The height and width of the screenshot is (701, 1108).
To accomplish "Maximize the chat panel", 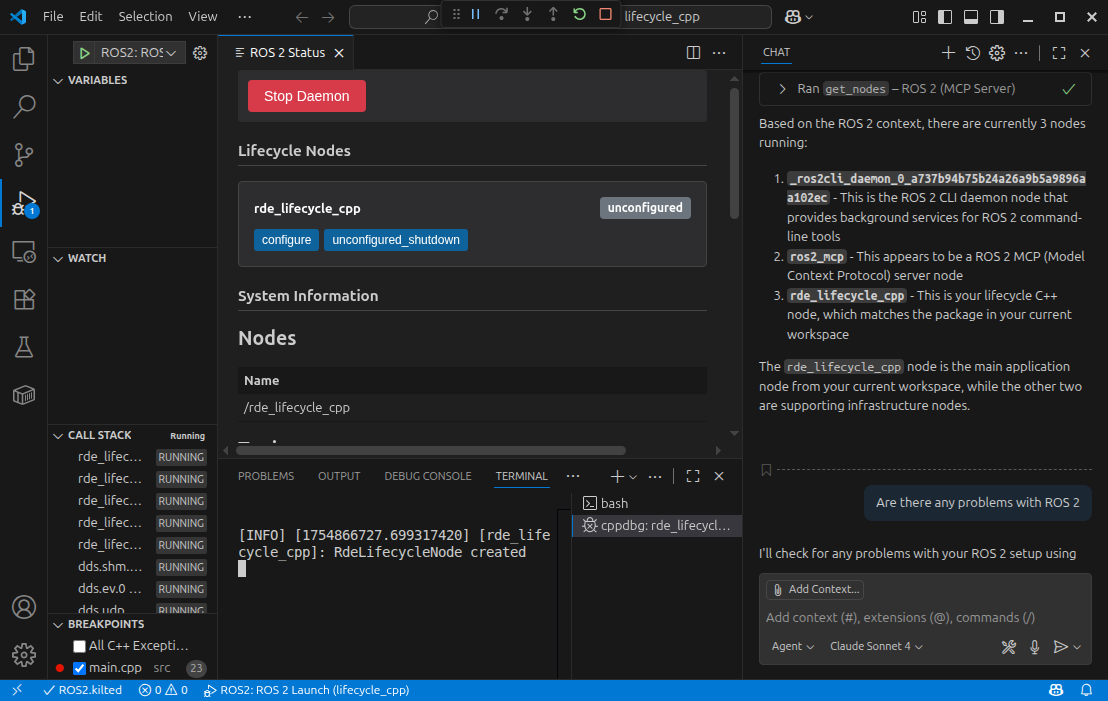I will click(x=1059, y=53).
